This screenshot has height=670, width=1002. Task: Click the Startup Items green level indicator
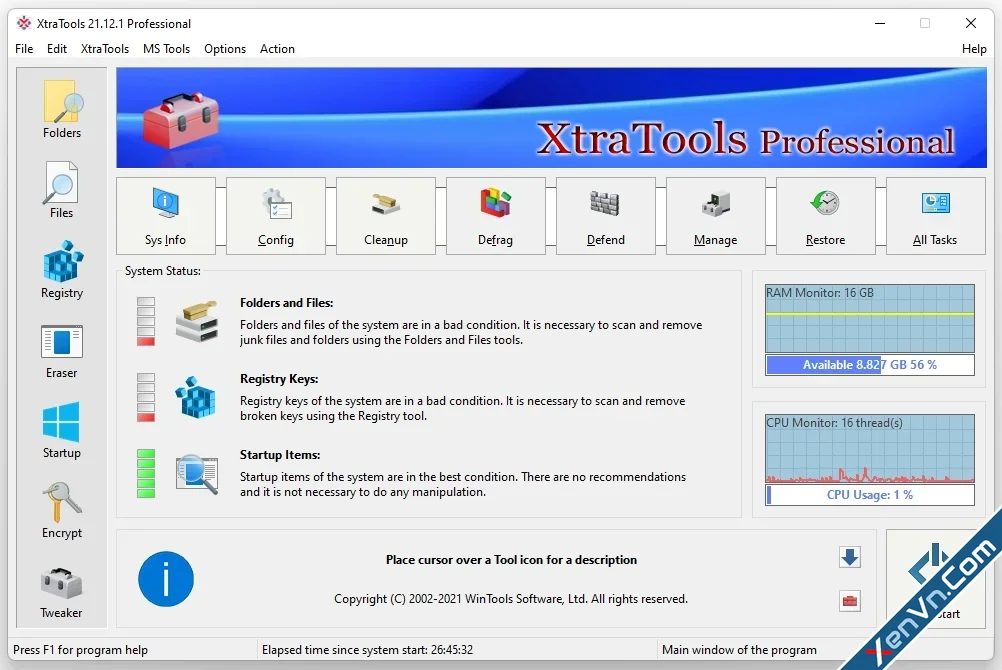(146, 474)
